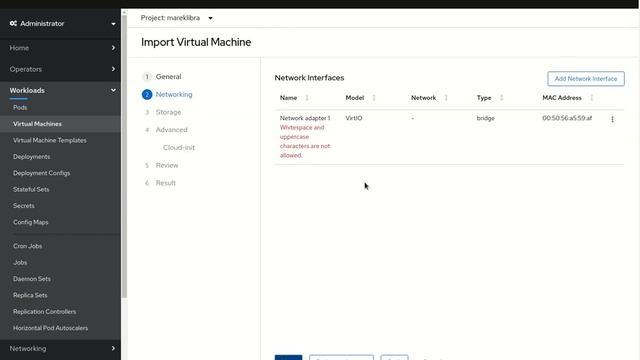Image resolution: width=640 pixels, height=360 pixels.
Task: Open kebab menu for Network adapter 1
Action: pos(612,119)
